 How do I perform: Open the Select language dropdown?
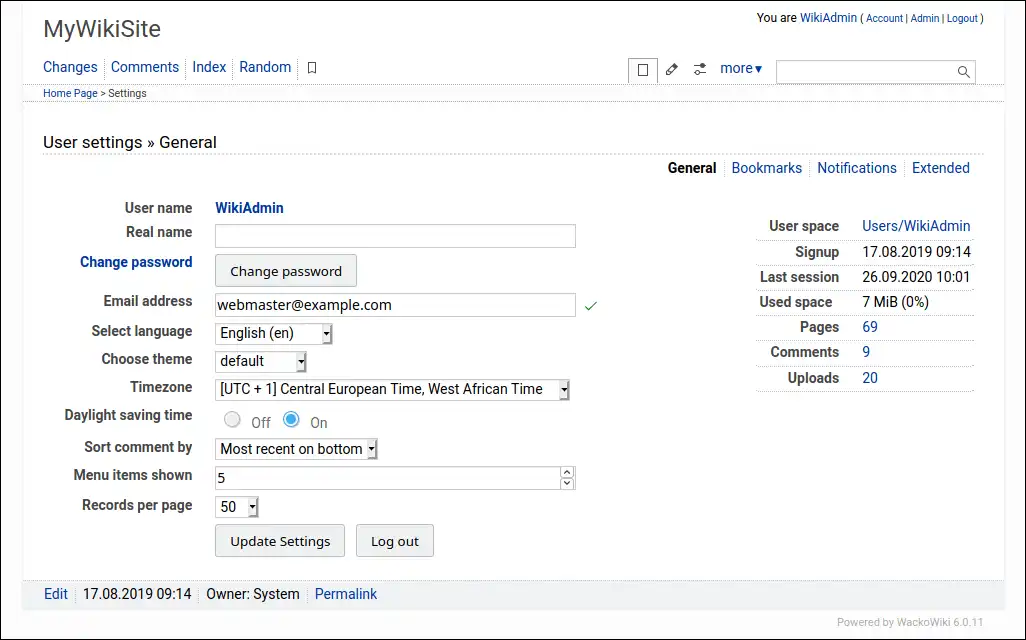274,334
